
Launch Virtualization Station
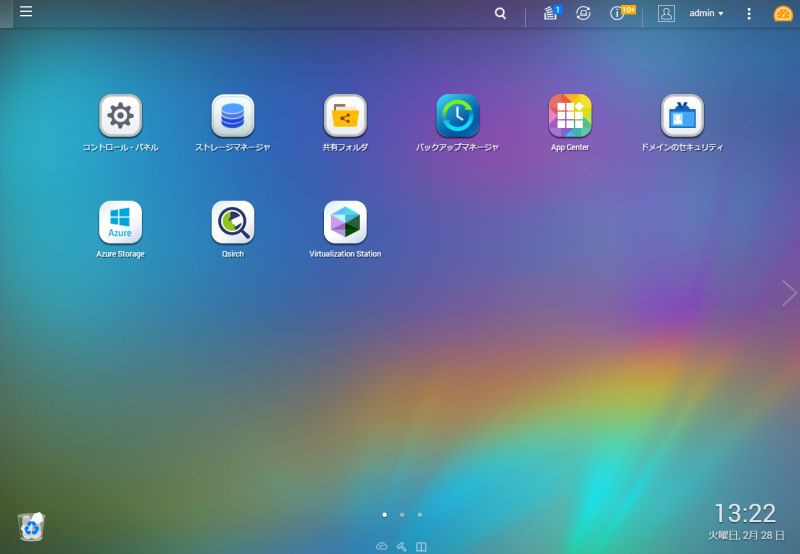[345, 222]
